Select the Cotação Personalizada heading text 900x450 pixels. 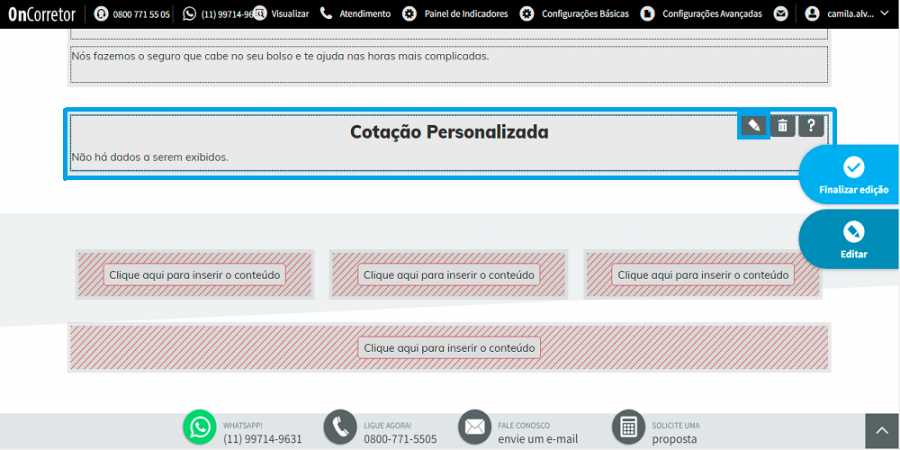(x=449, y=132)
